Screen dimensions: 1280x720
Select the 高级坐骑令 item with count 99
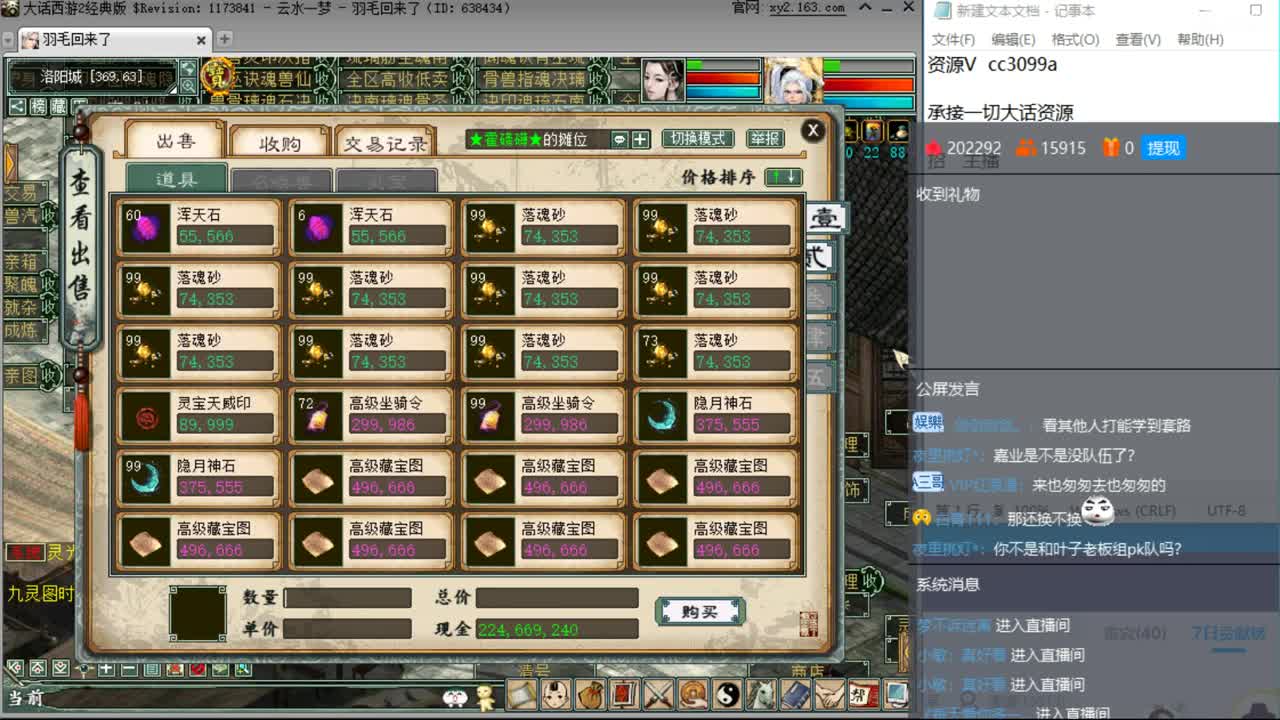point(543,415)
